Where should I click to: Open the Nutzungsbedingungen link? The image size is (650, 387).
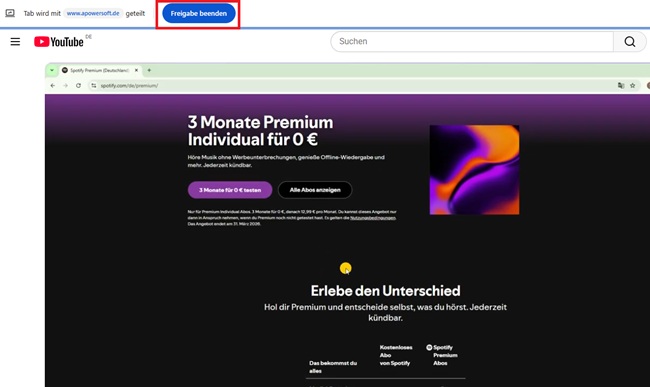373,218
